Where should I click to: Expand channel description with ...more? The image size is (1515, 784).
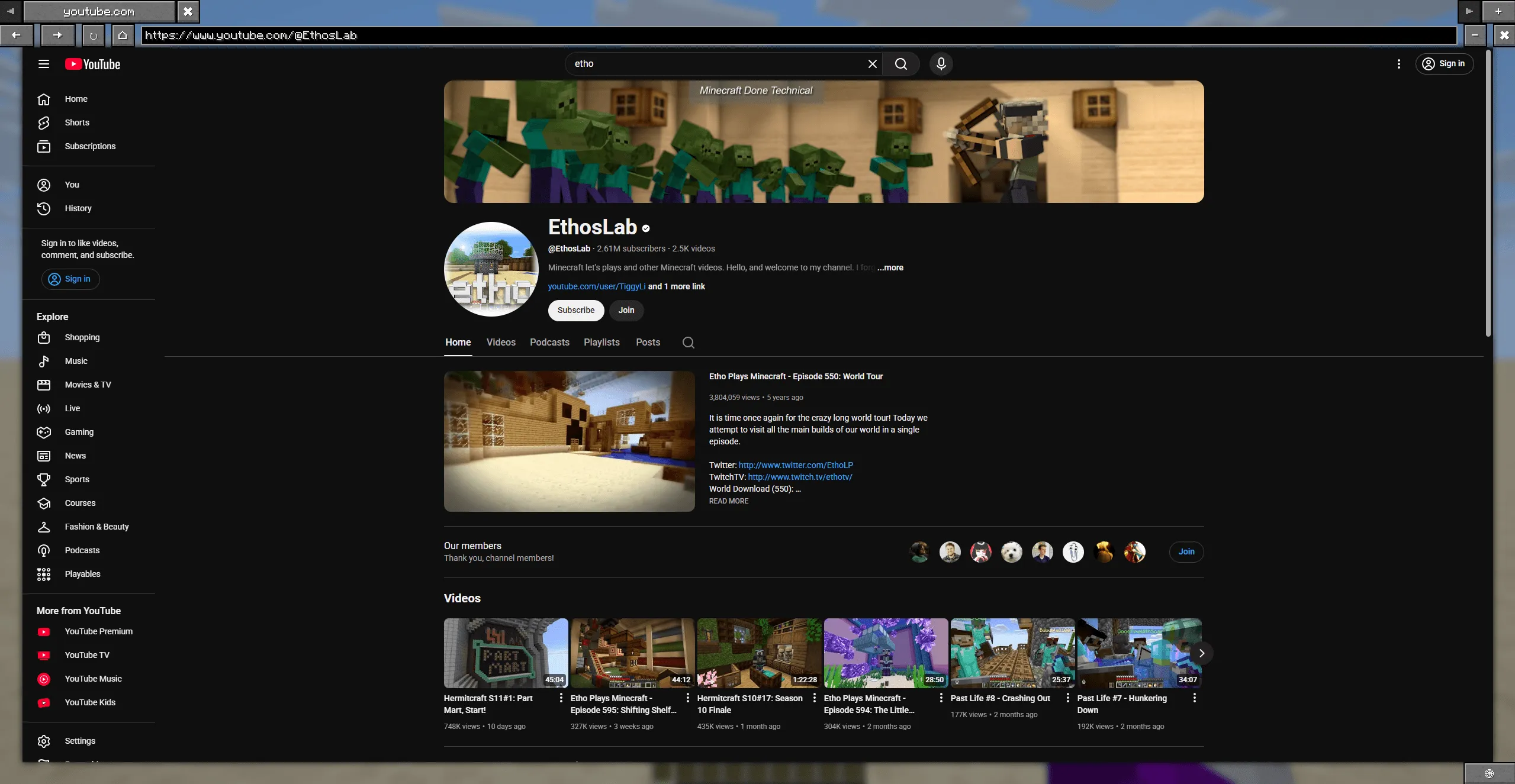[x=890, y=267]
